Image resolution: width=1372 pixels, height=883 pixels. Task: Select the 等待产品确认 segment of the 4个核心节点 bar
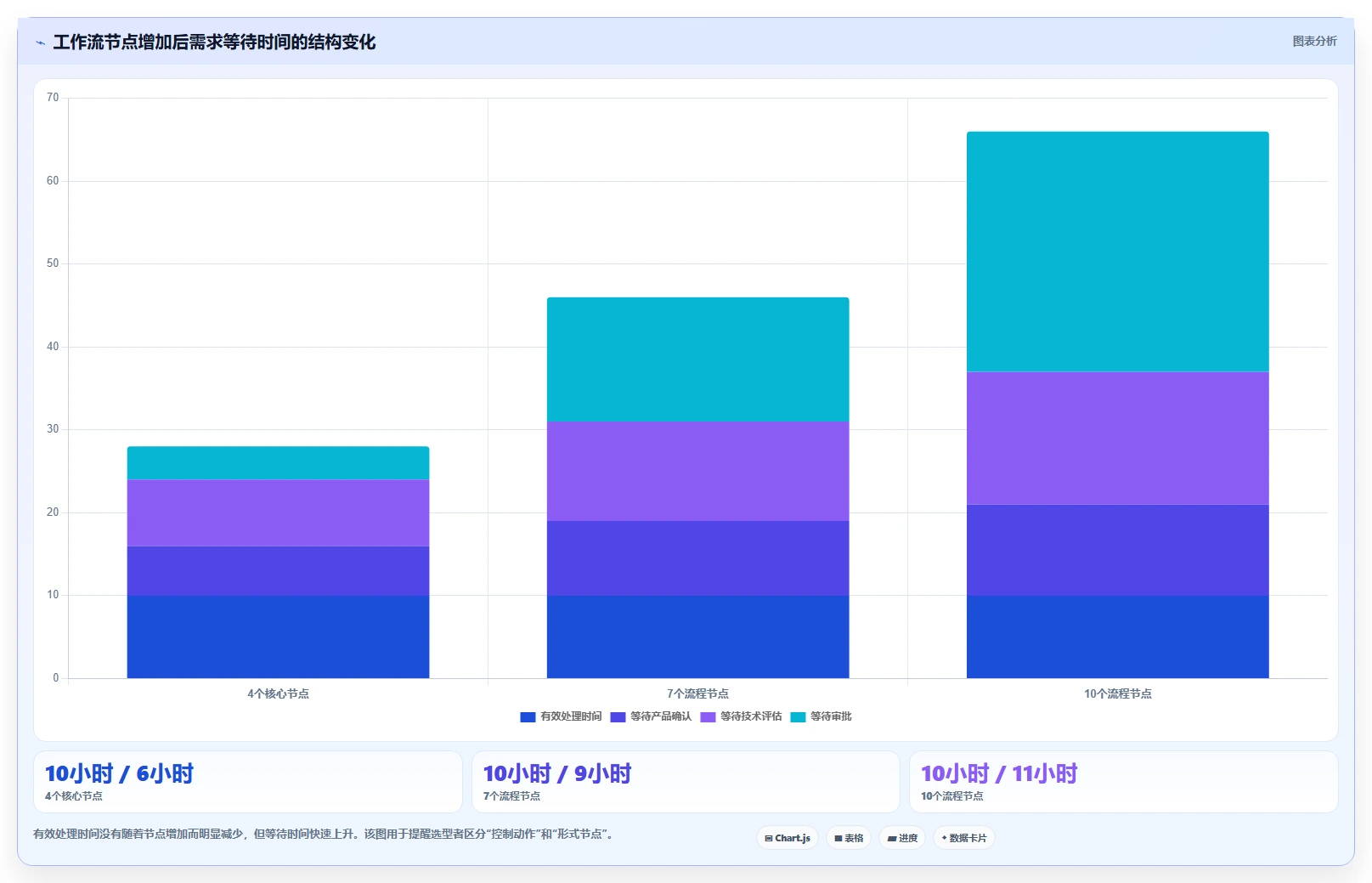click(278, 570)
